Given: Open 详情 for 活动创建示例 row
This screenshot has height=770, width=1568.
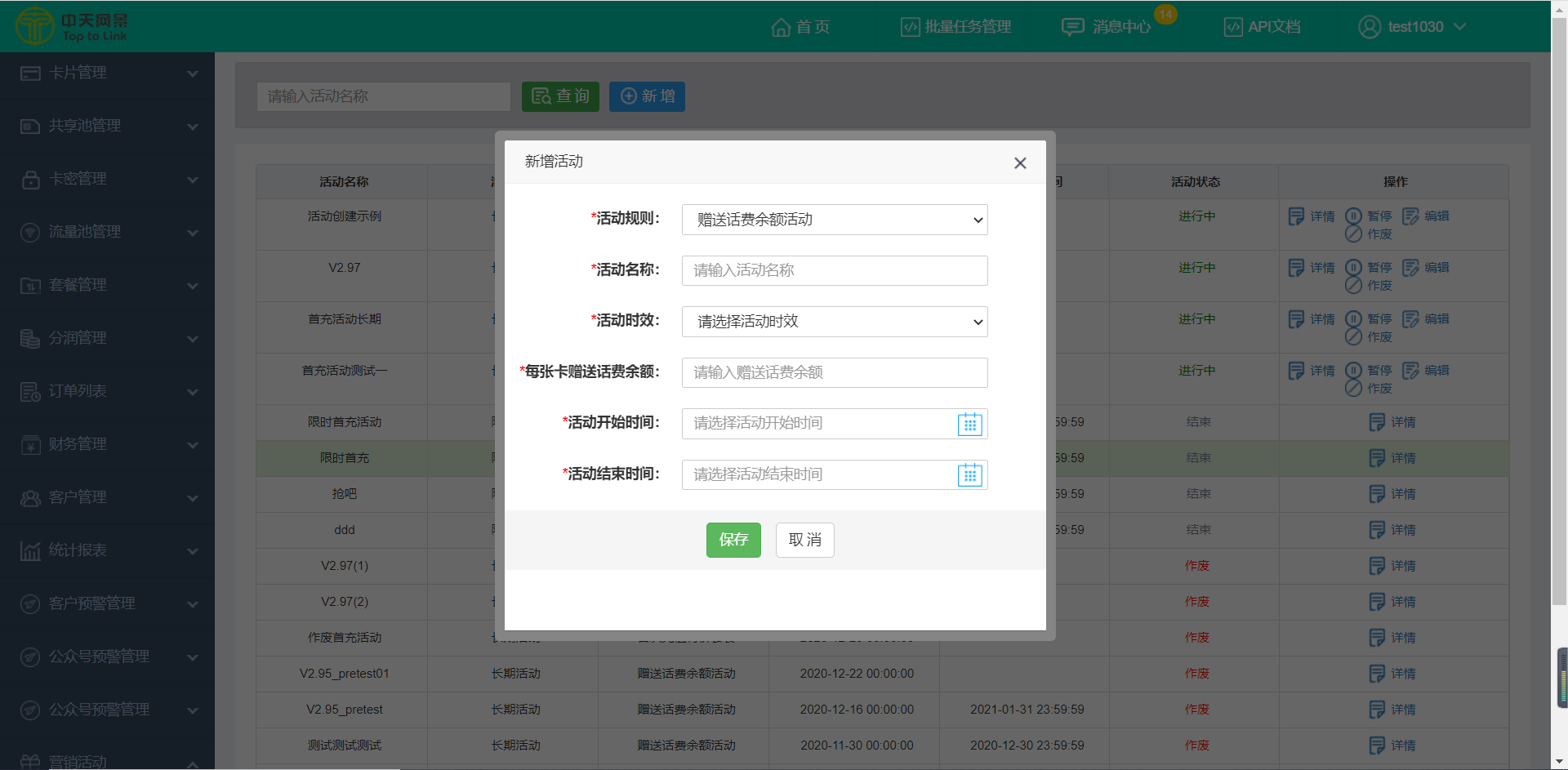Looking at the screenshot, I should [x=1312, y=216].
